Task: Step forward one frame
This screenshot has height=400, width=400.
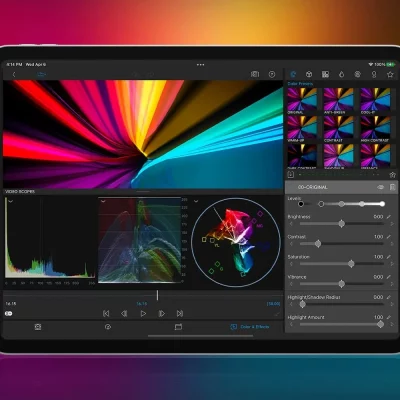Action: pyautogui.click(x=162, y=313)
